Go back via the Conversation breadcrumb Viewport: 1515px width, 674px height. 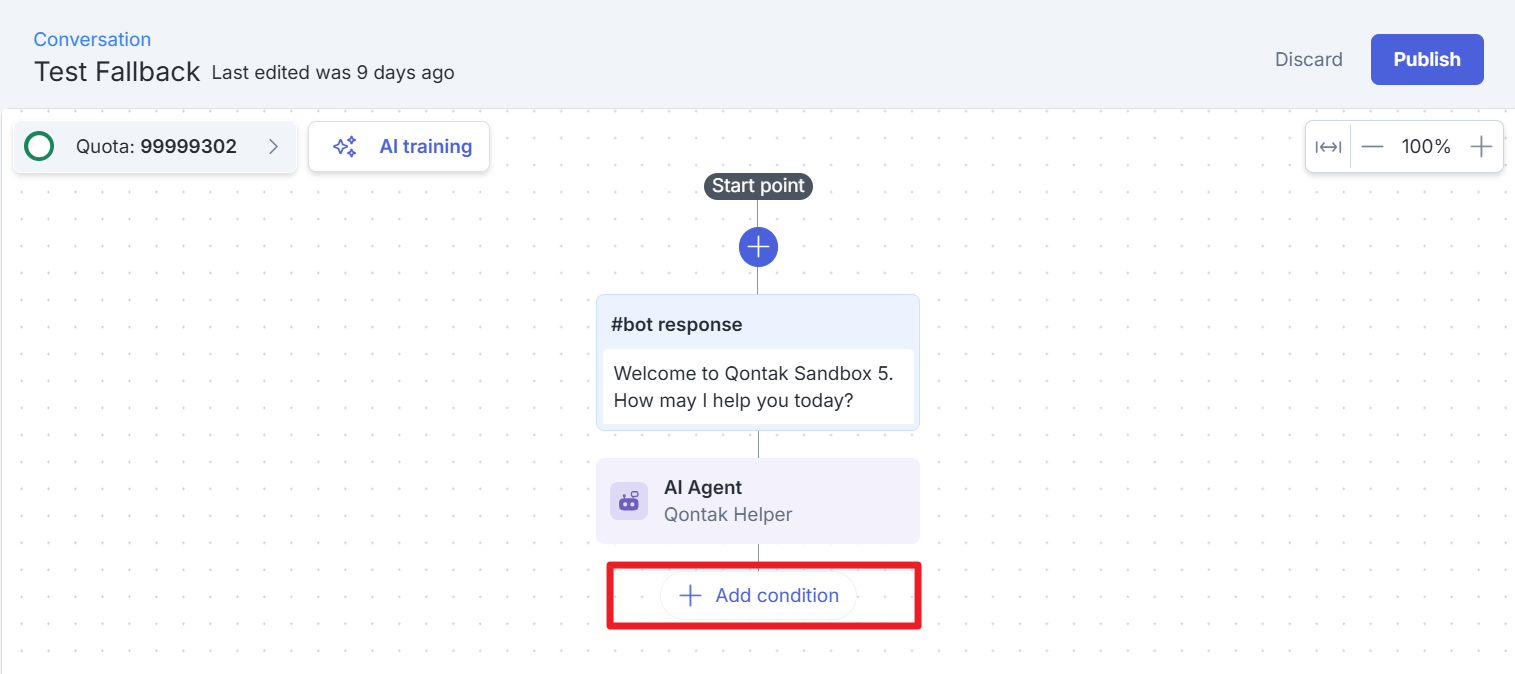[92, 39]
